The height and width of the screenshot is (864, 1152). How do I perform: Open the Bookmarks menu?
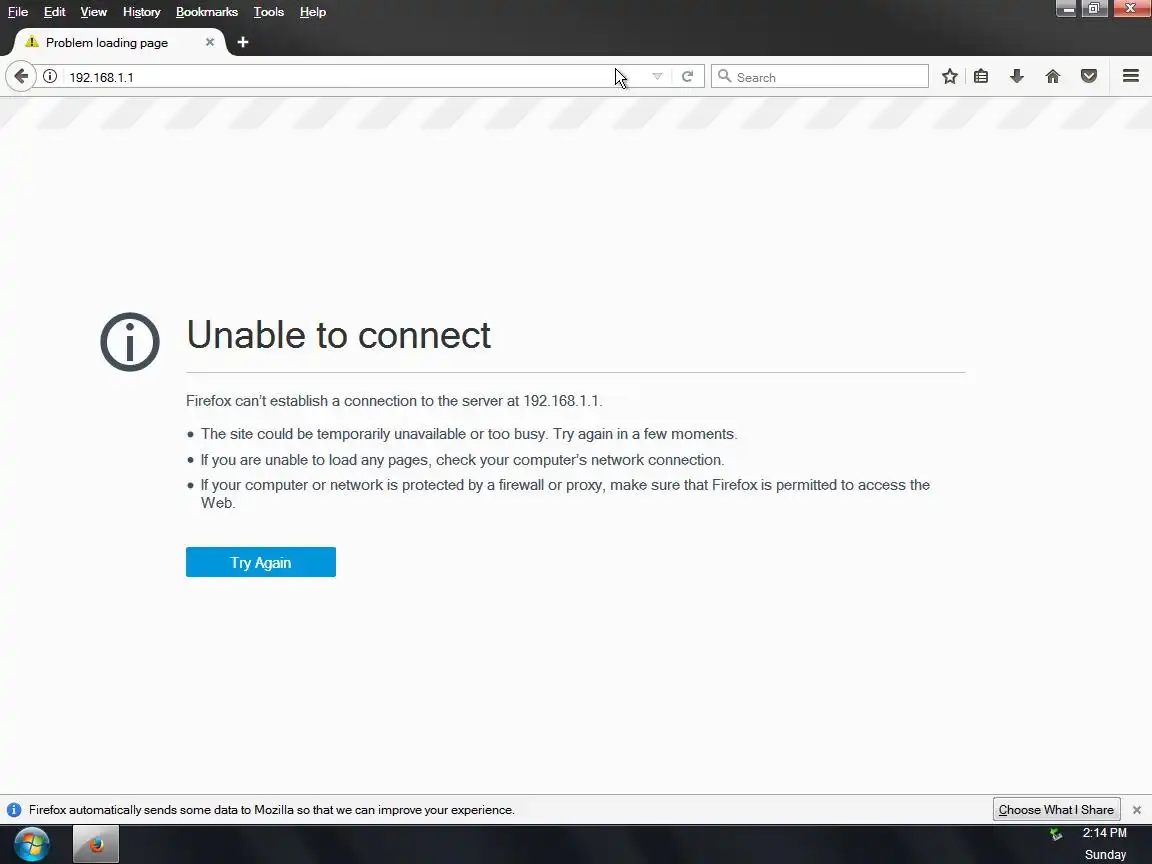206,12
